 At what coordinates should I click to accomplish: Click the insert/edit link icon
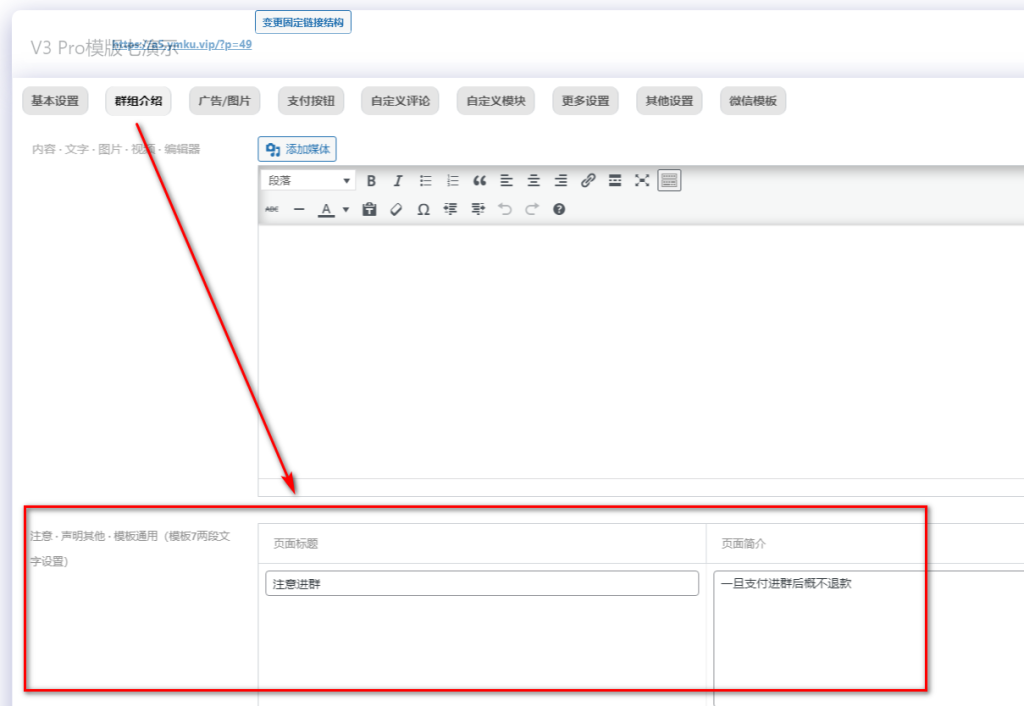pos(588,181)
